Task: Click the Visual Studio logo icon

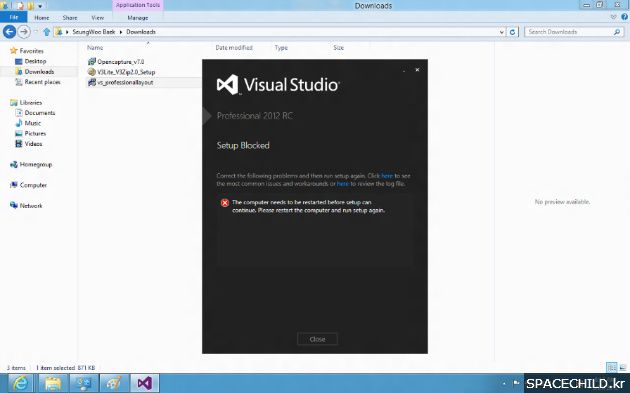Action: click(x=228, y=85)
